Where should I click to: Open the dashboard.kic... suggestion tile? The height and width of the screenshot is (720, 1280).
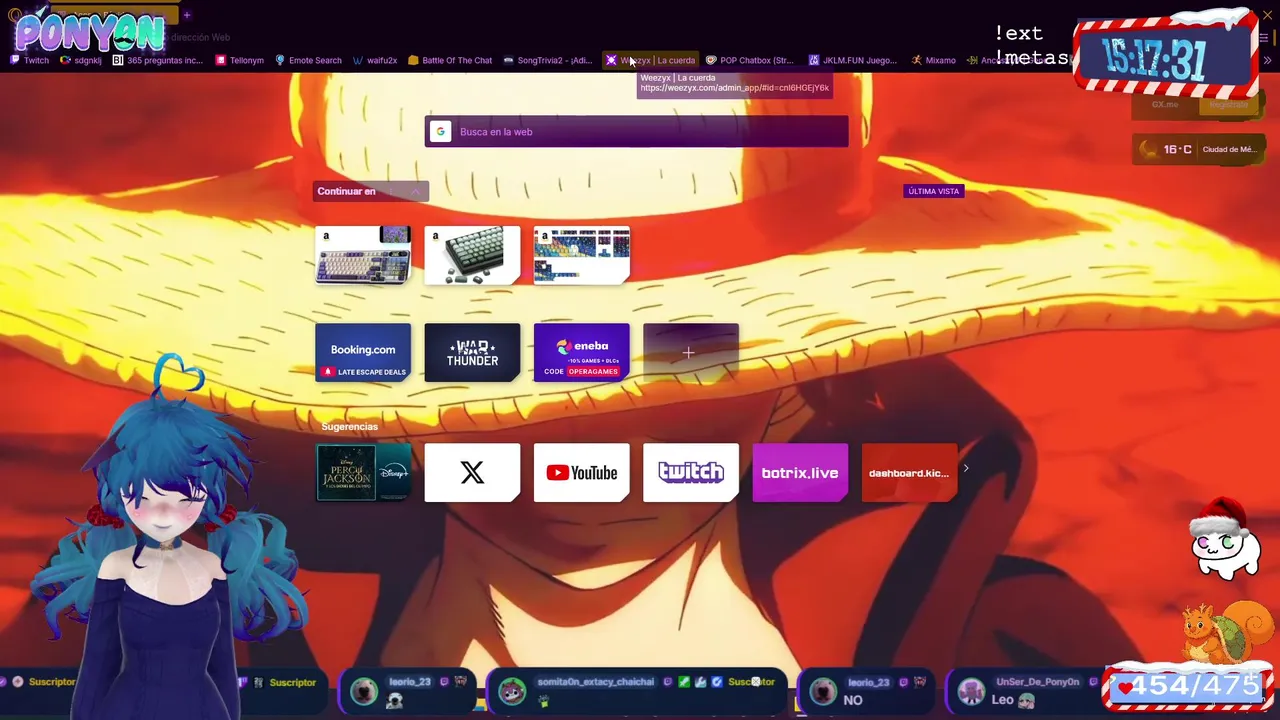(x=909, y=473)
